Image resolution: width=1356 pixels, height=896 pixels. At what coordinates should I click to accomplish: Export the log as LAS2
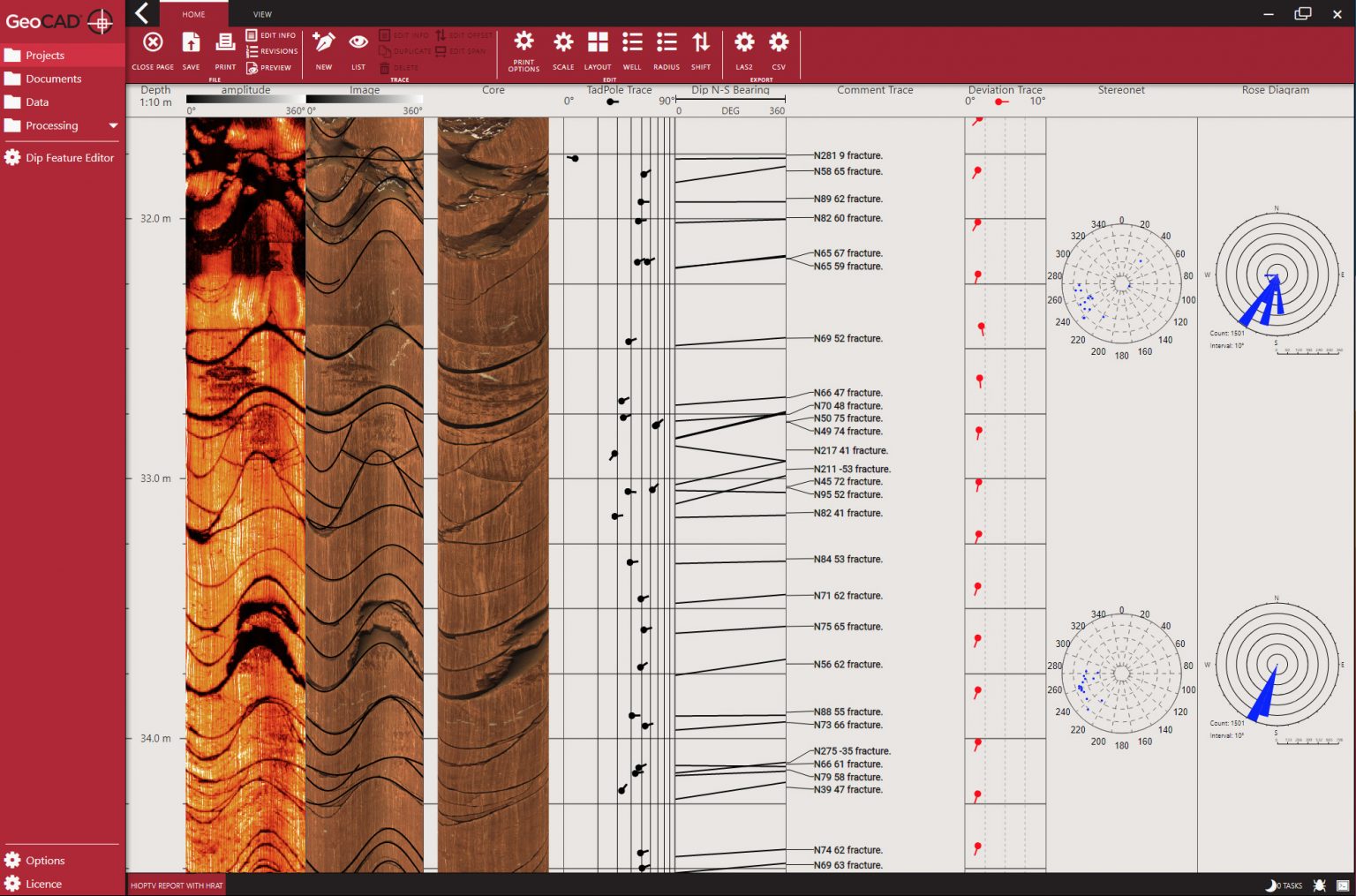(744, 43)
